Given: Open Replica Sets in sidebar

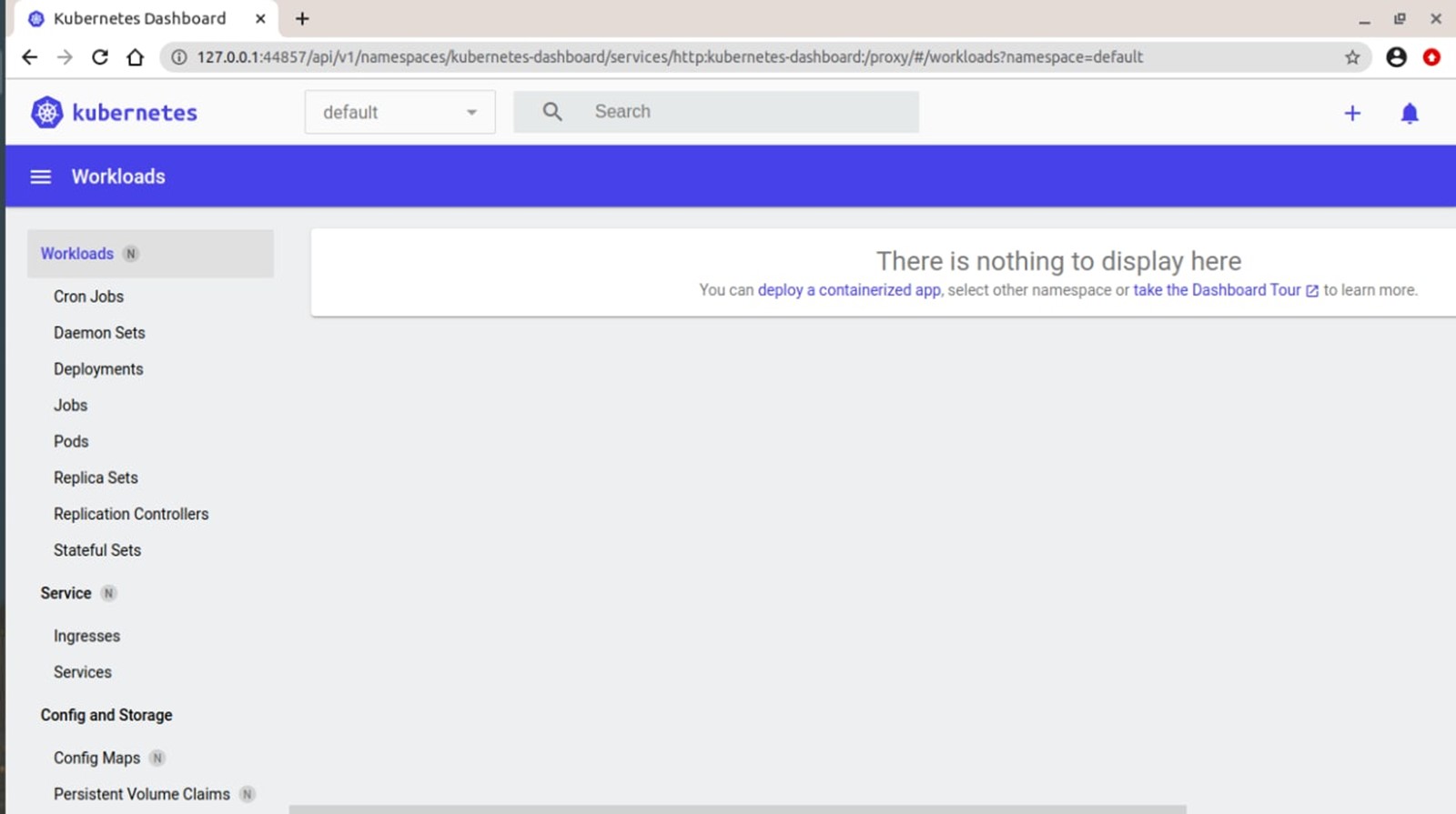Looking at the screenshot, I should click(x=96, y=478).
